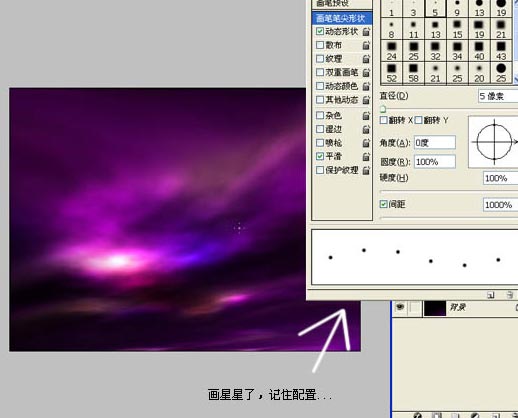Click the 直径 diameter field showing 5 像素

(498, 96)
